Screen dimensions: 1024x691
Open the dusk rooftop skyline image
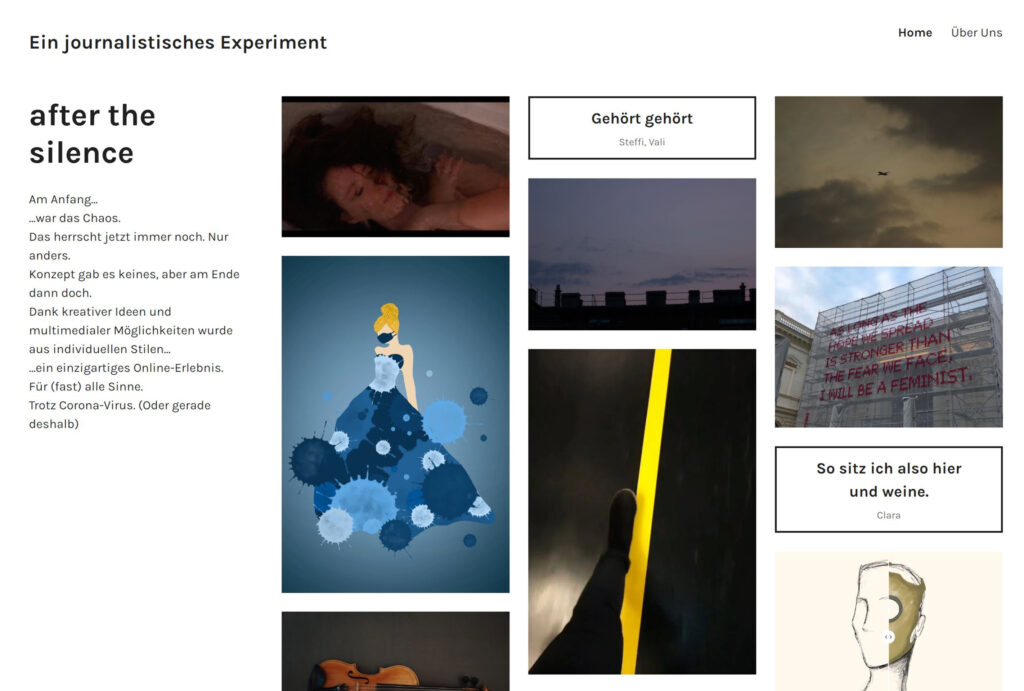tap(642, 254)
